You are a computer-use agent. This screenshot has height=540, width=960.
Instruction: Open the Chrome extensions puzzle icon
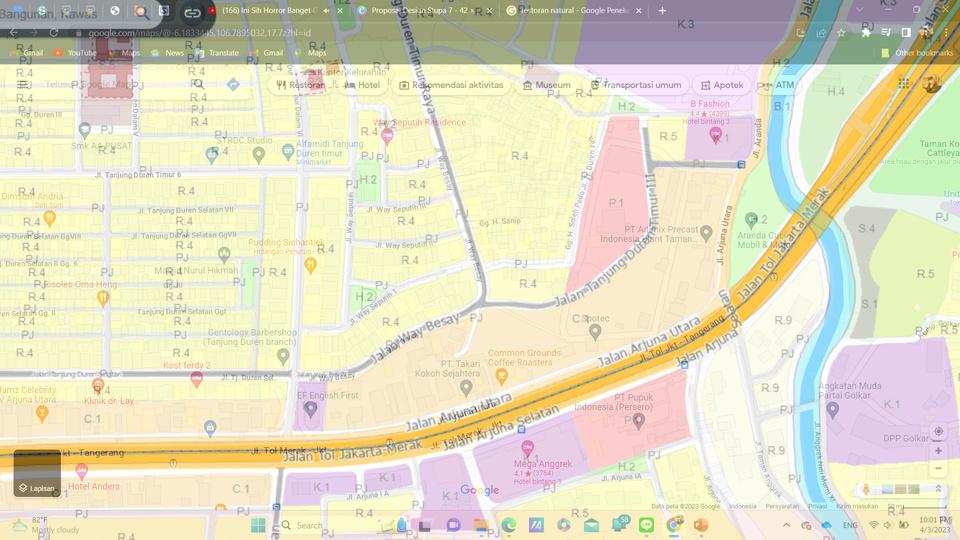[866, 32]
